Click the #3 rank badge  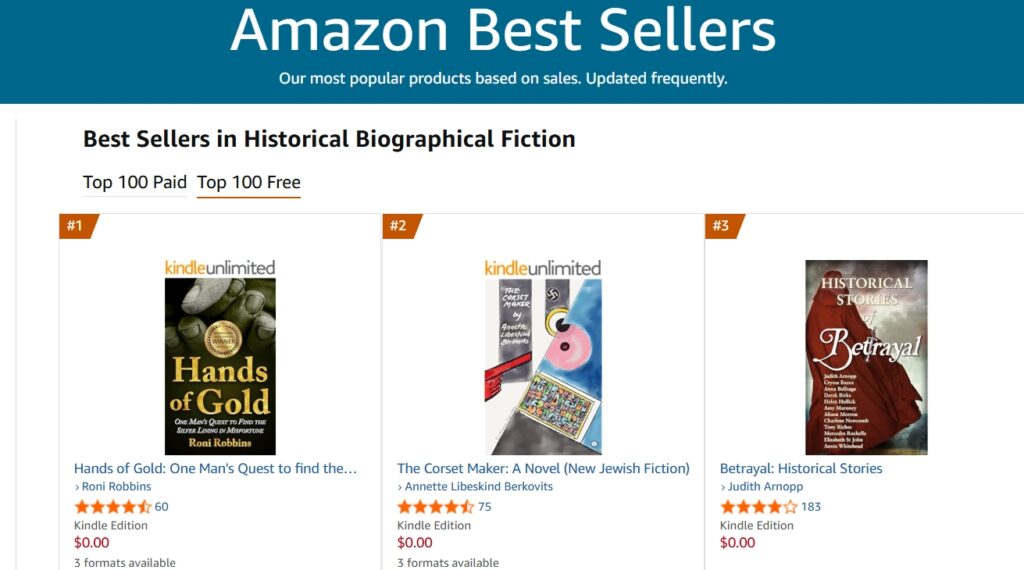click(722, 226)
